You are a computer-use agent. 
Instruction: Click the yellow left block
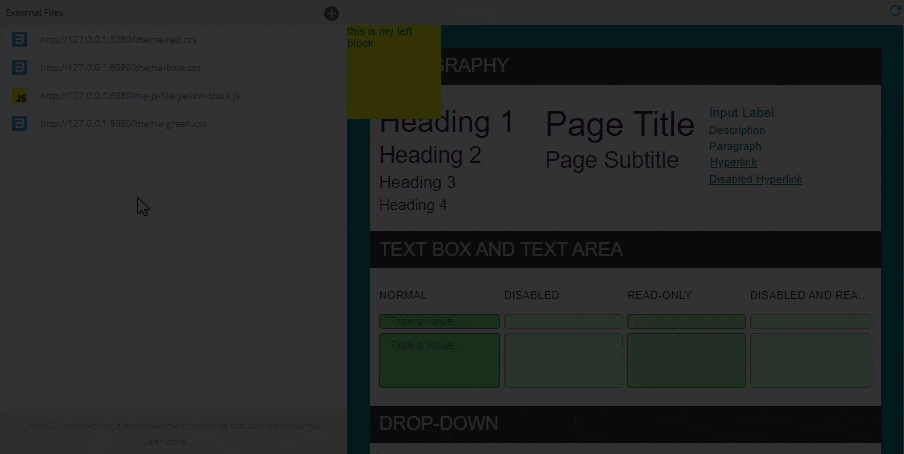[394, 72]
